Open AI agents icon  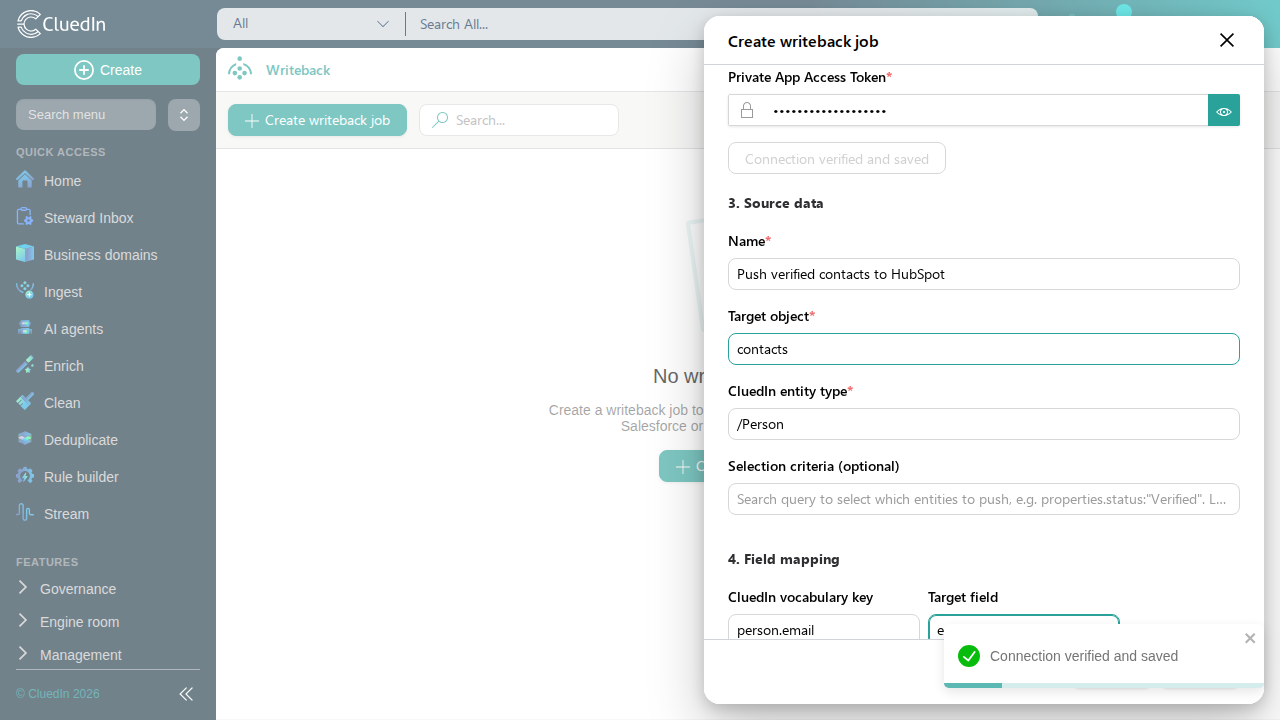pyautogui.click(x=25, y=328)
